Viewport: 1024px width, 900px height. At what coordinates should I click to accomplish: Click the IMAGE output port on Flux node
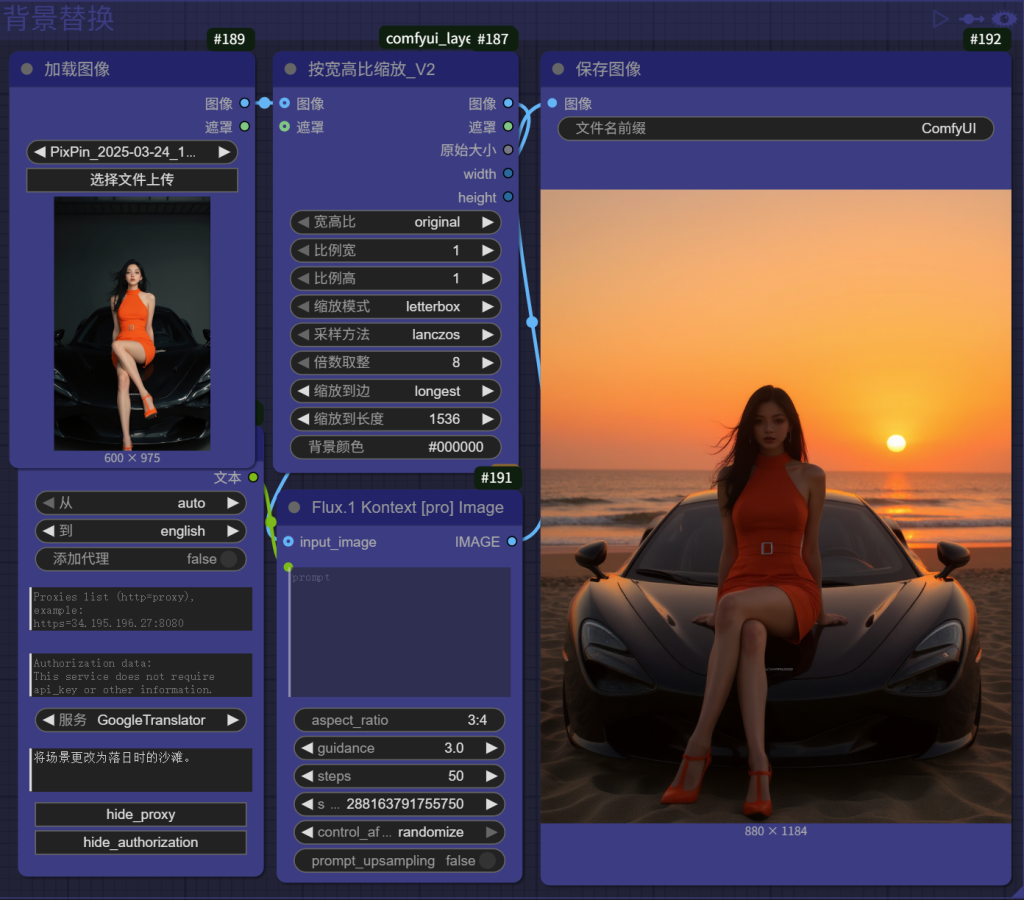(512, 542)
